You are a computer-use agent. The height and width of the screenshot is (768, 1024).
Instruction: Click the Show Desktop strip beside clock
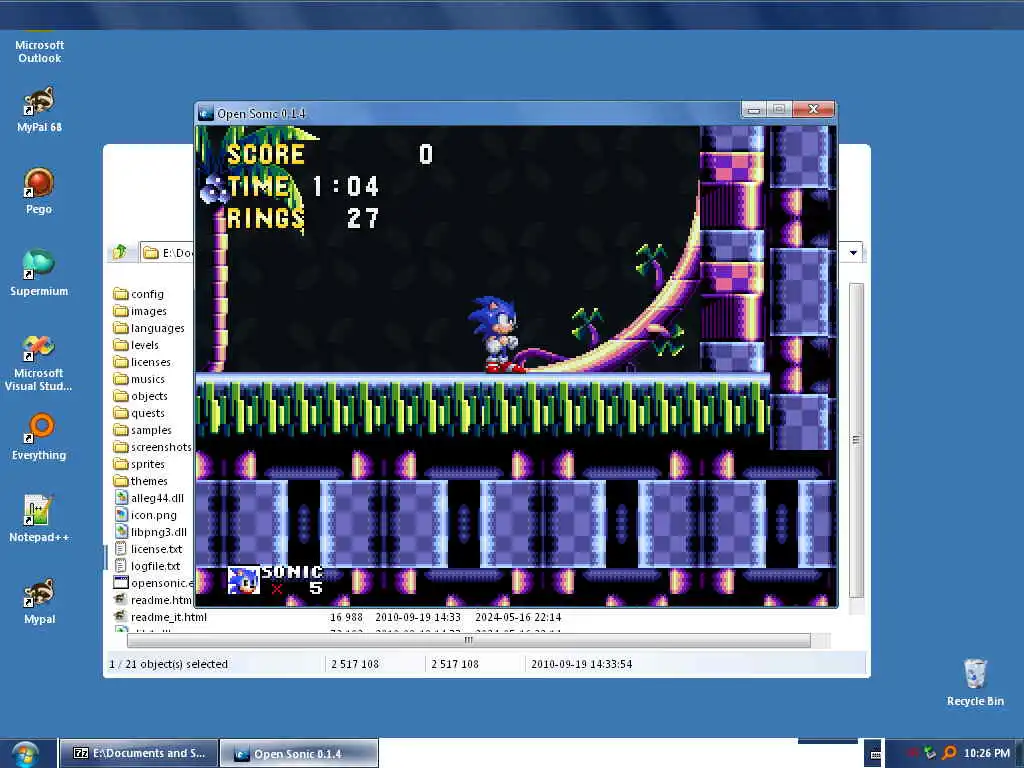point(1019,754)
